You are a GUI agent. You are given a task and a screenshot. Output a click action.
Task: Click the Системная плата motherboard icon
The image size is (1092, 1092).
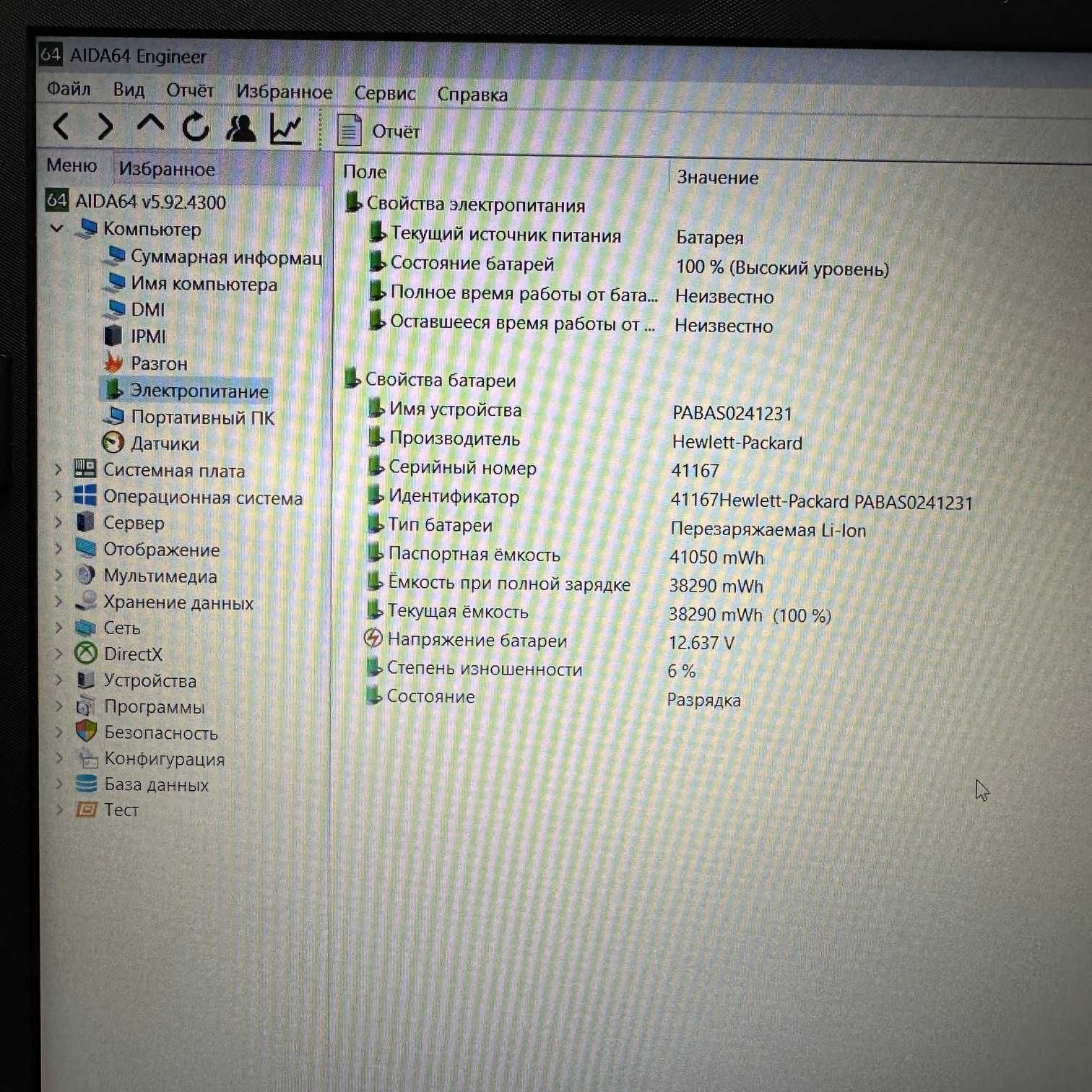85,469
